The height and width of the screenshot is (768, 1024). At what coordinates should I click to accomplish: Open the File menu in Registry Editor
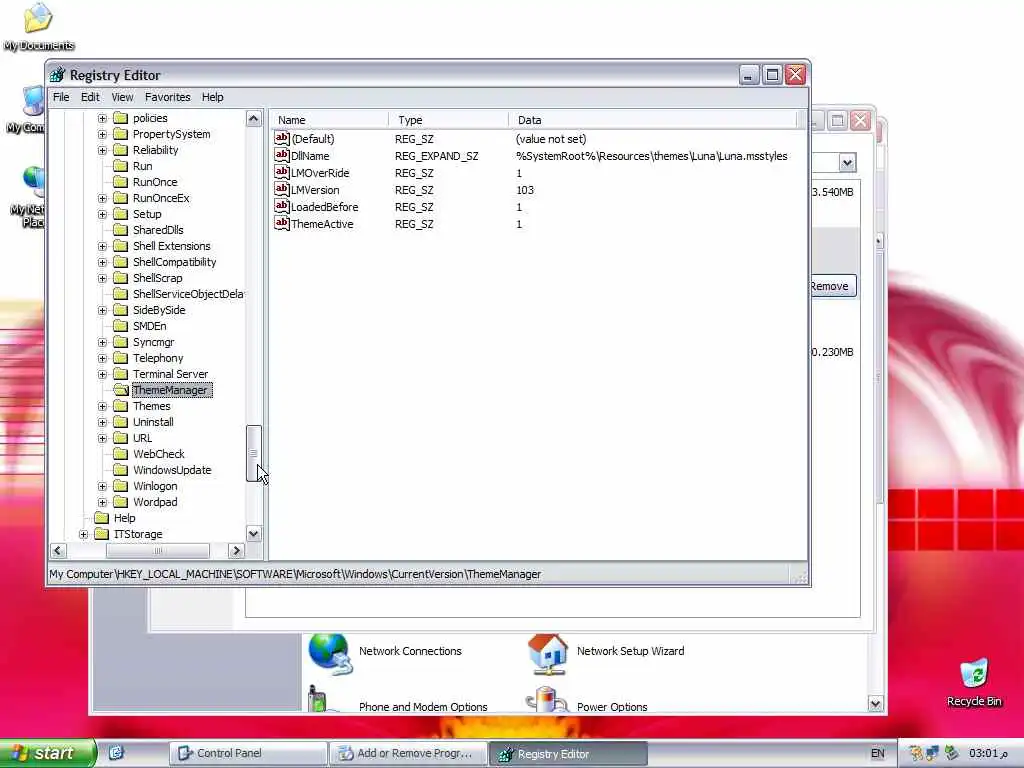61,97
